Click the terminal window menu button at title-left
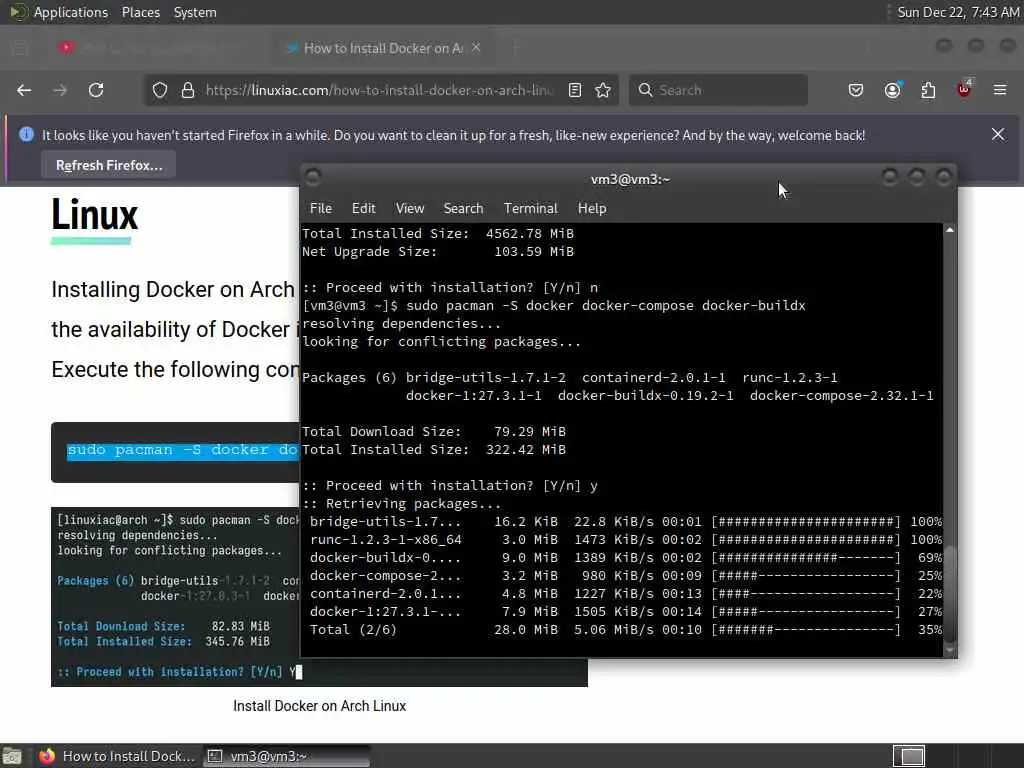 pos(313,176)
